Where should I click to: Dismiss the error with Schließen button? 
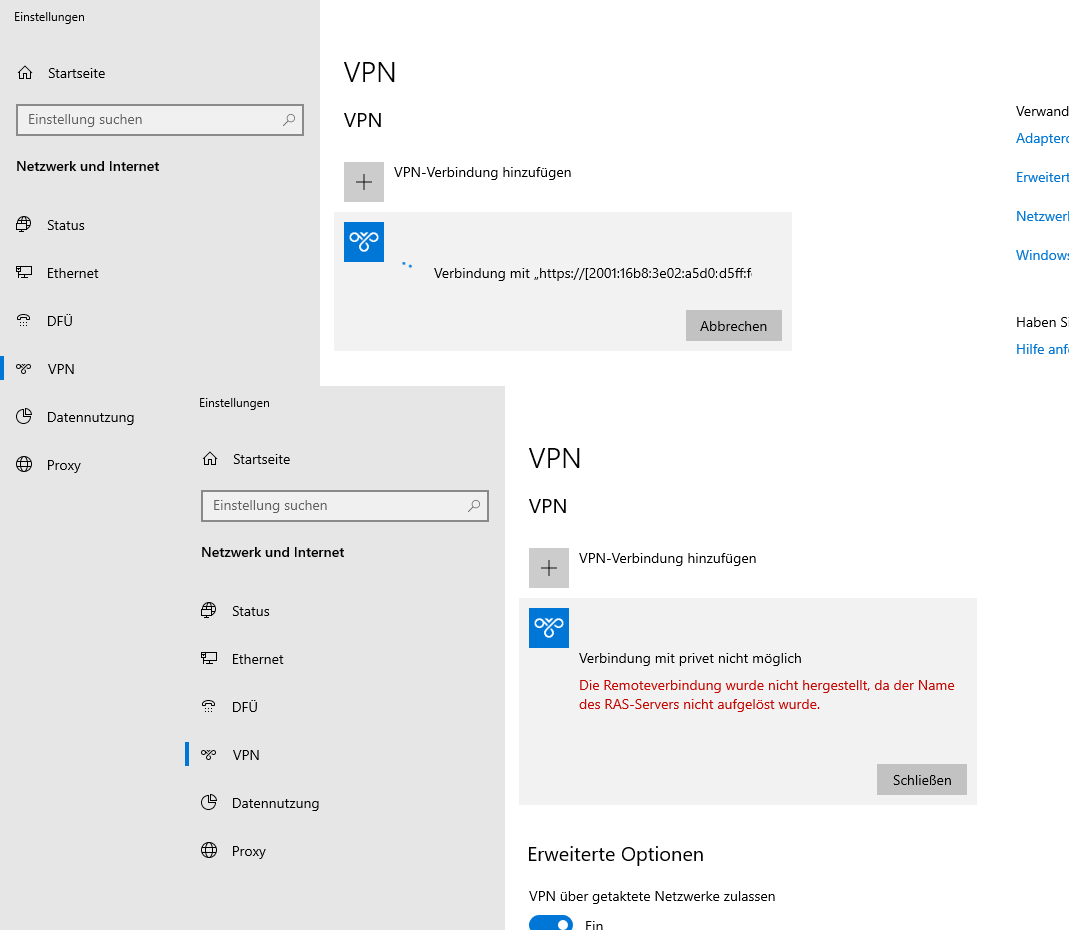[922, 780]
